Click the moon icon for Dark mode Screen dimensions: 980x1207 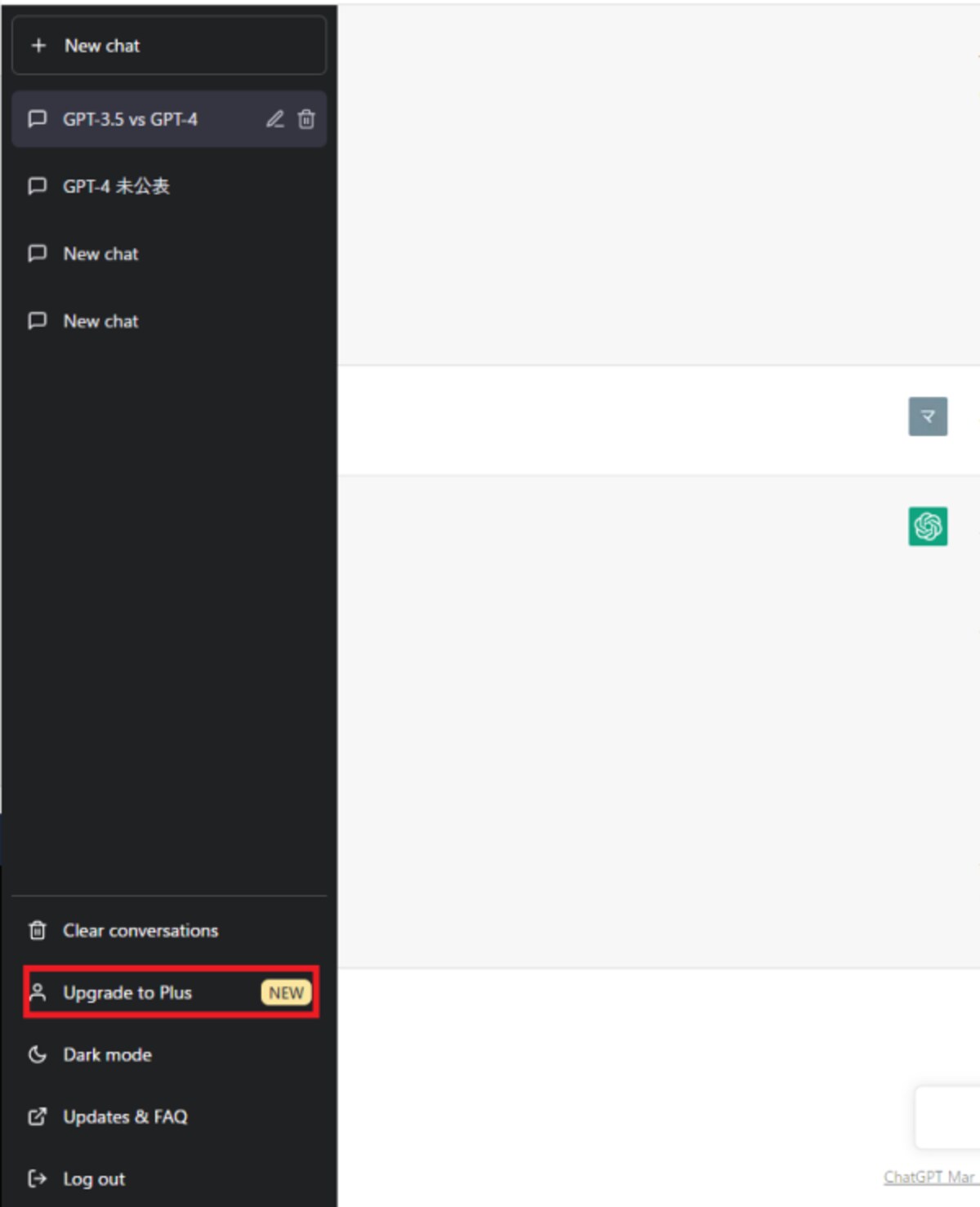coord(38,1054)
